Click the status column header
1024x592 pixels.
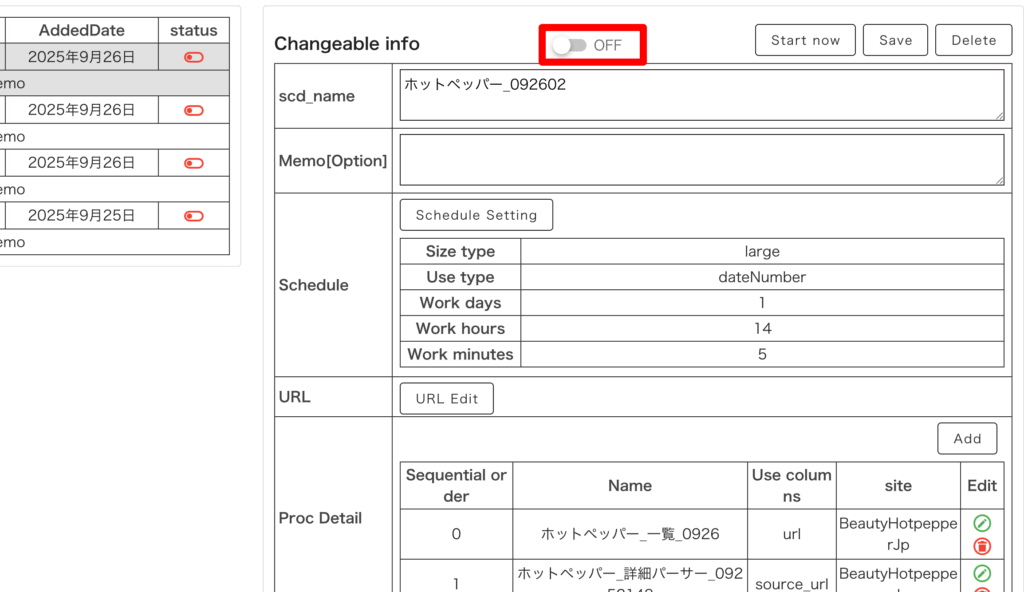click(194, 31)
